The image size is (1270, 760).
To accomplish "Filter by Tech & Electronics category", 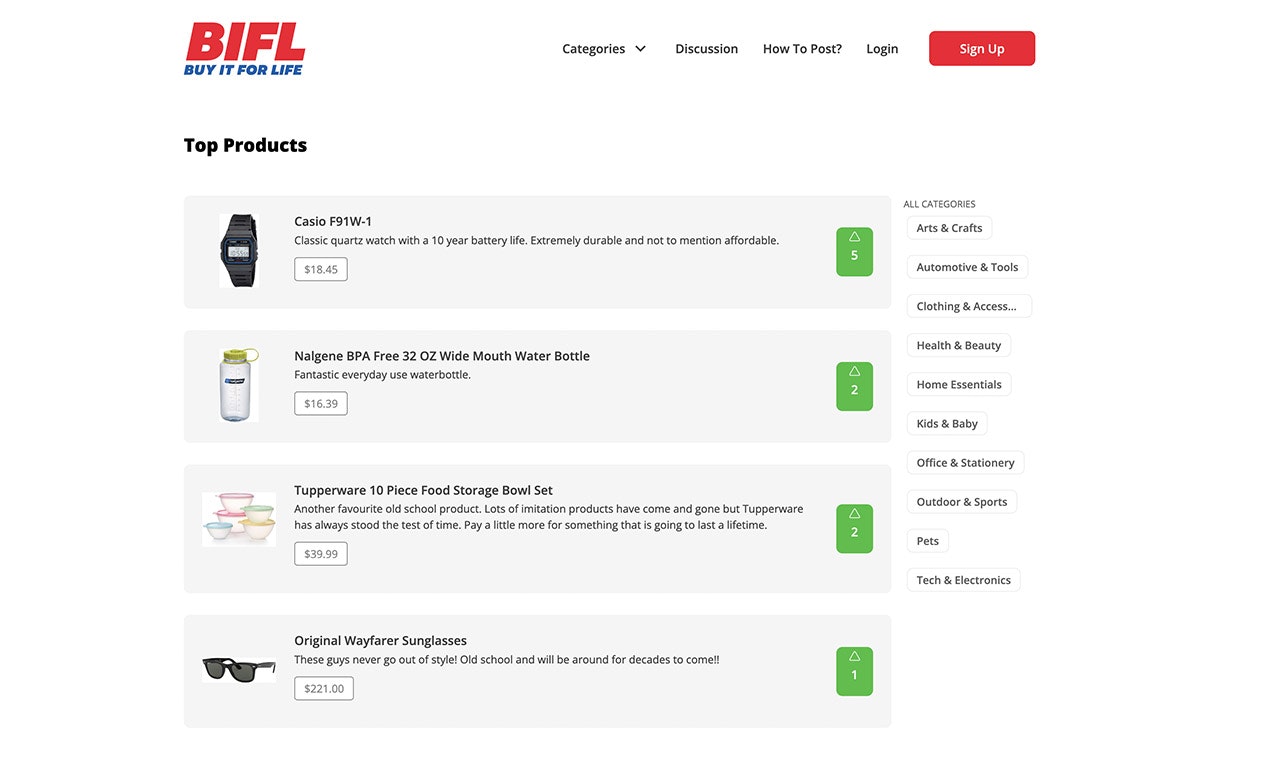I will [963, 580].
